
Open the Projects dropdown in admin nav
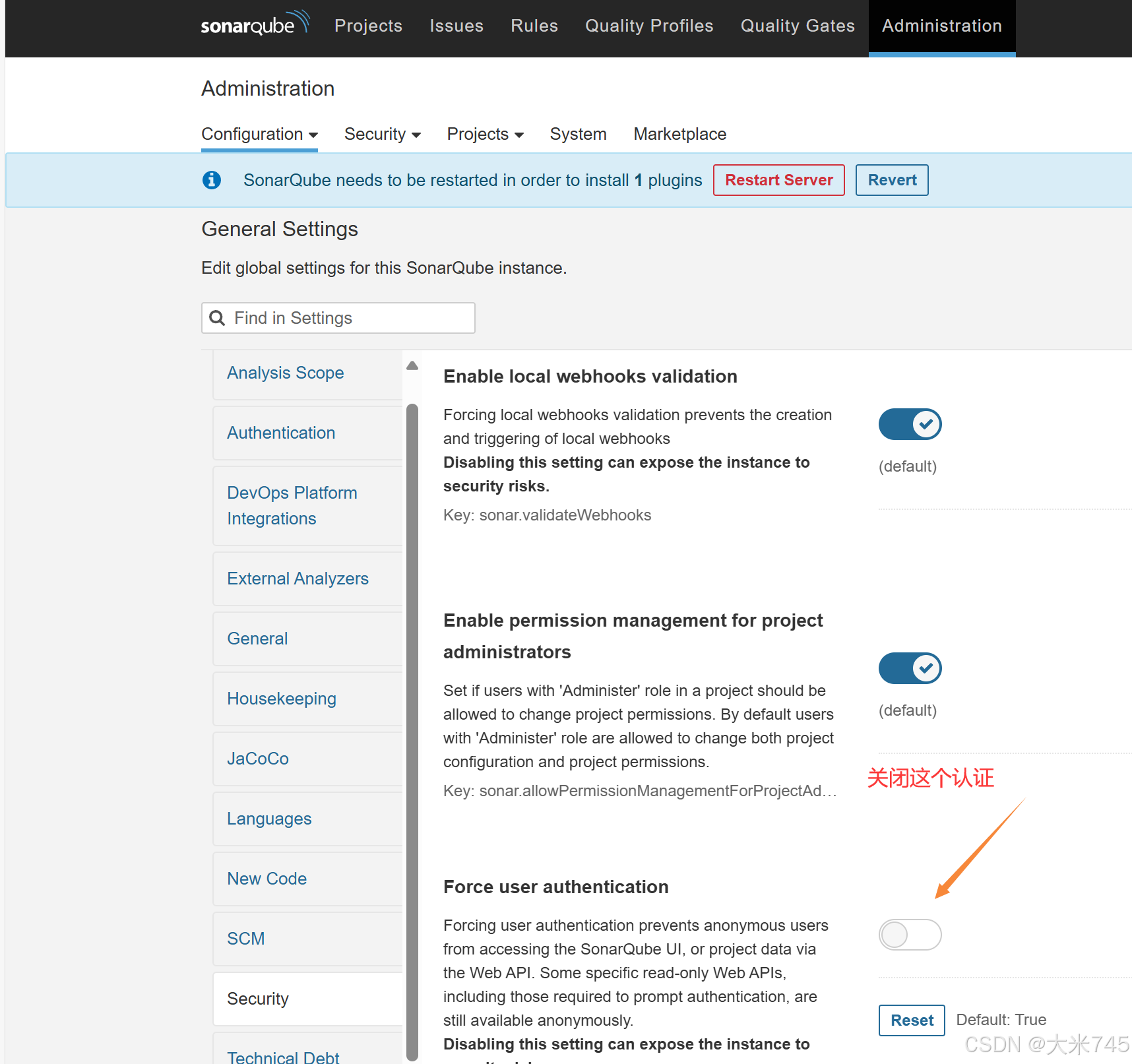click(x=485, y=134)
